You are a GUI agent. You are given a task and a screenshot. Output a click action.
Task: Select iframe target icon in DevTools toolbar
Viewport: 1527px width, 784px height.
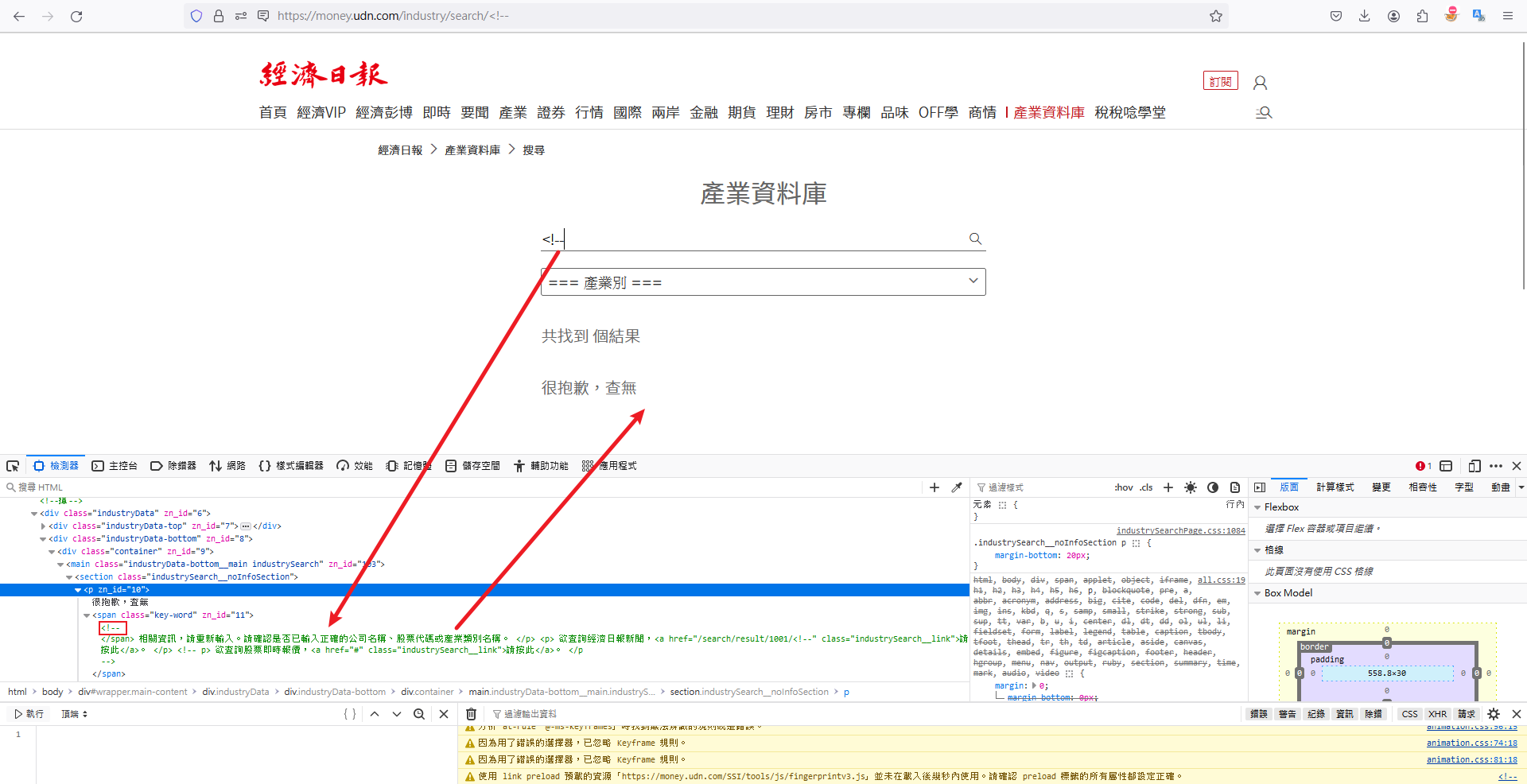click(x=1446, y=466)
